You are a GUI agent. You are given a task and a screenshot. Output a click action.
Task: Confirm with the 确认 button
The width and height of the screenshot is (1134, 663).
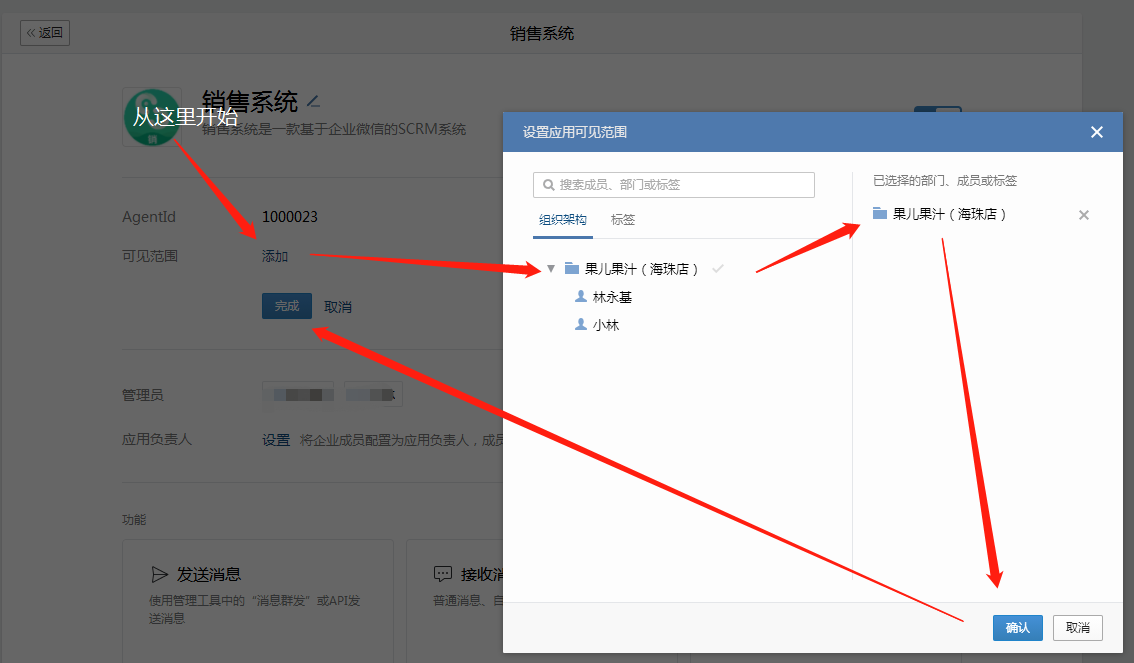pyautogui.click(x=1018, y=628)
